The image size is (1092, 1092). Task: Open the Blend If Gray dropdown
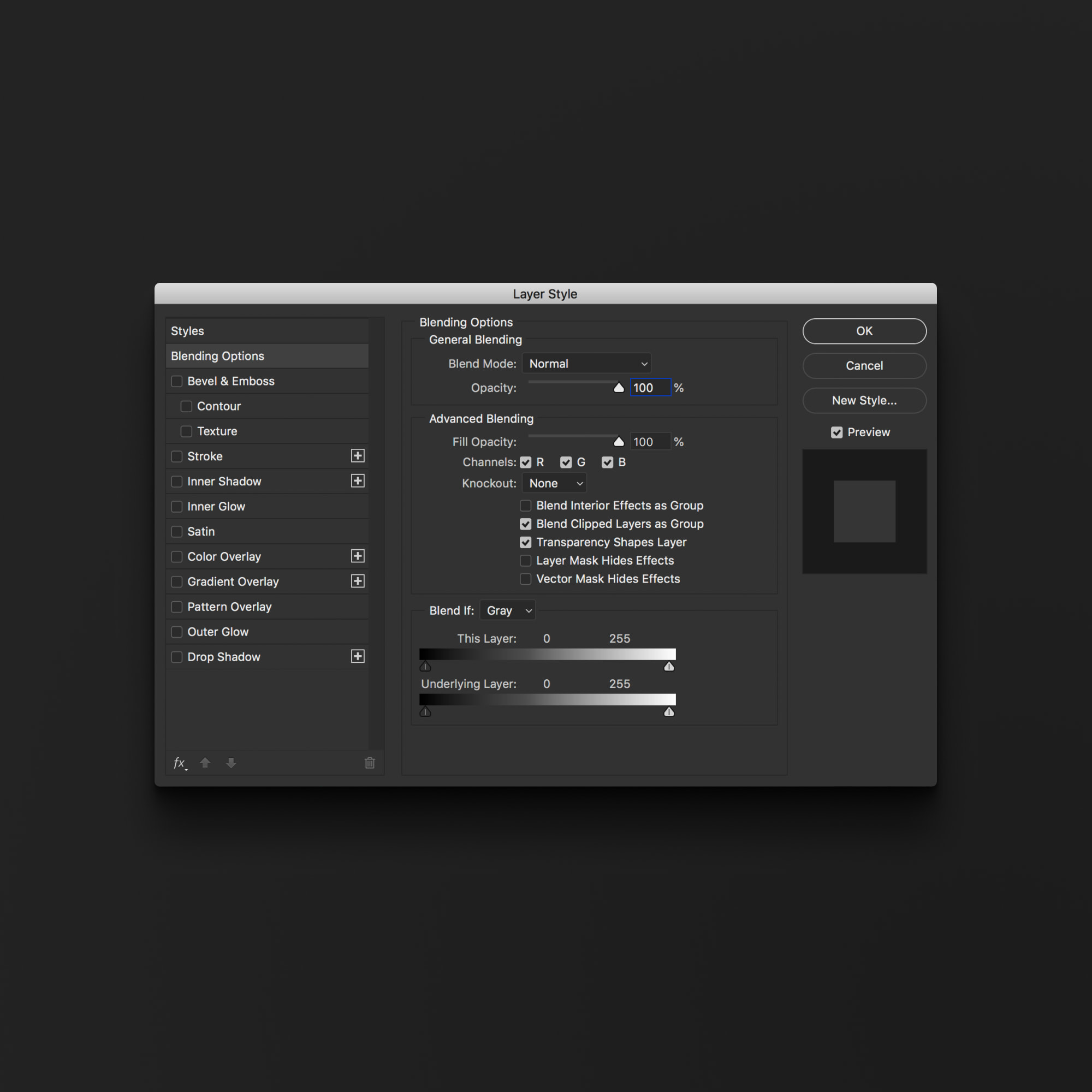508,610
